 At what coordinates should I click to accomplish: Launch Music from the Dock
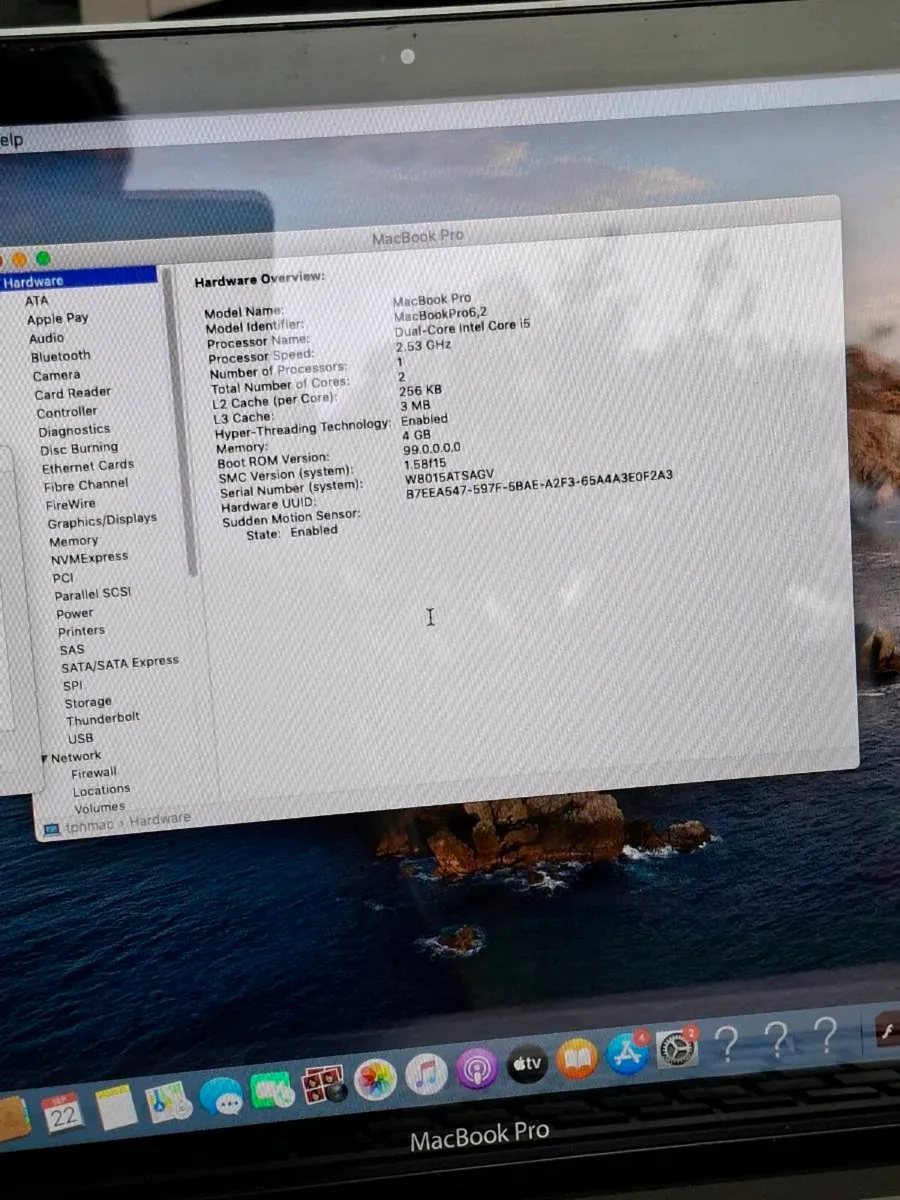coord(426,1075)
